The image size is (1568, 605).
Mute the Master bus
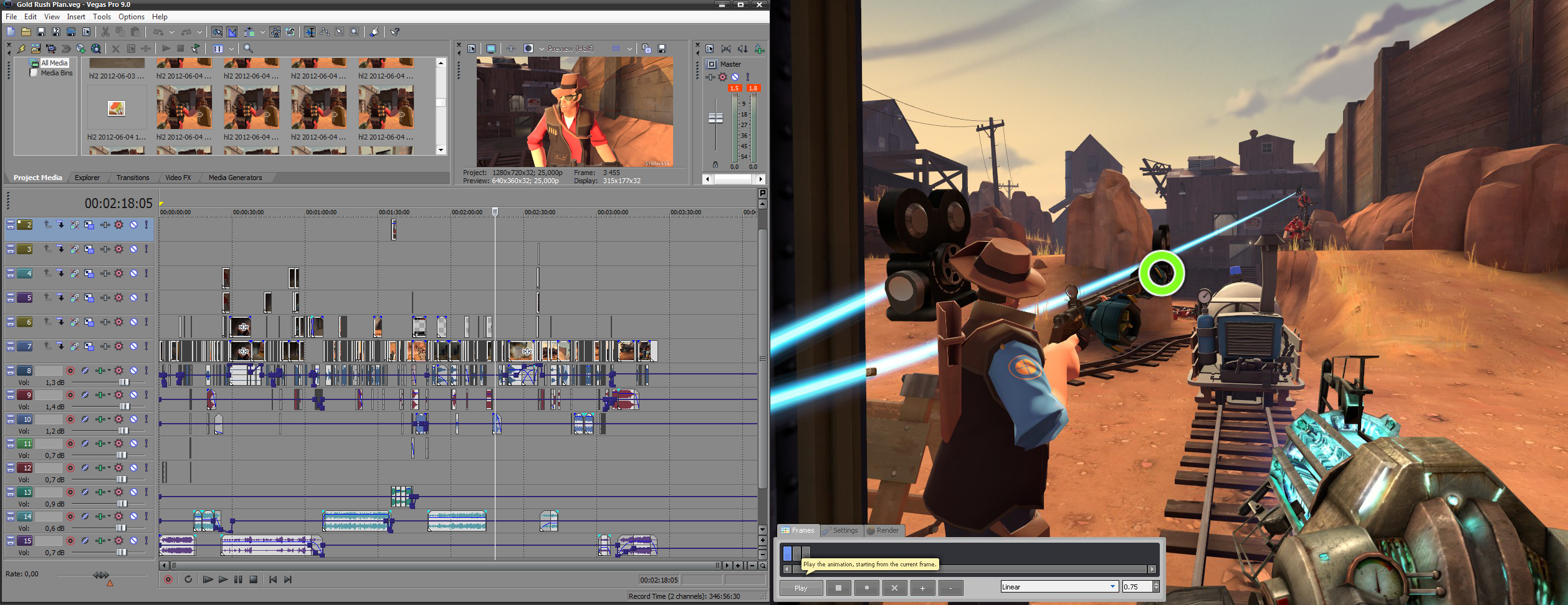(x=735, y=77)
